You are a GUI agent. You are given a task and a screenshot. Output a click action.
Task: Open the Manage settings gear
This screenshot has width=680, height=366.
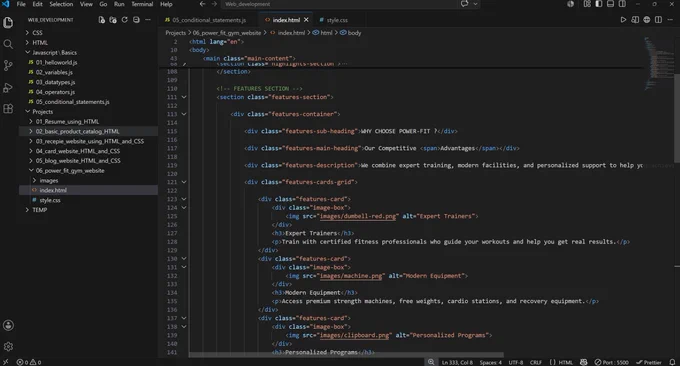tap(8, 346)
